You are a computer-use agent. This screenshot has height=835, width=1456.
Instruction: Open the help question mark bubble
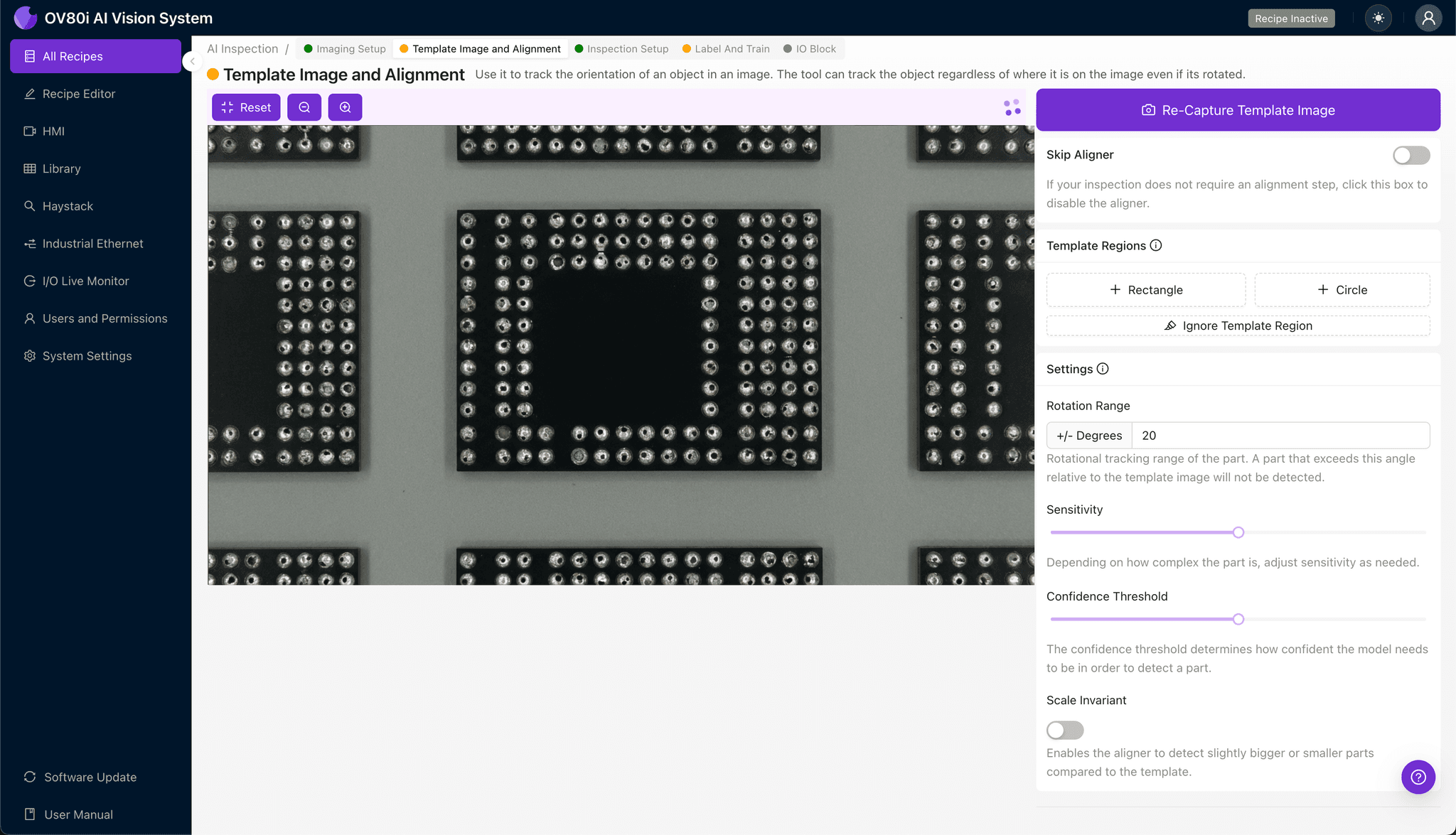click(1418, 777)
